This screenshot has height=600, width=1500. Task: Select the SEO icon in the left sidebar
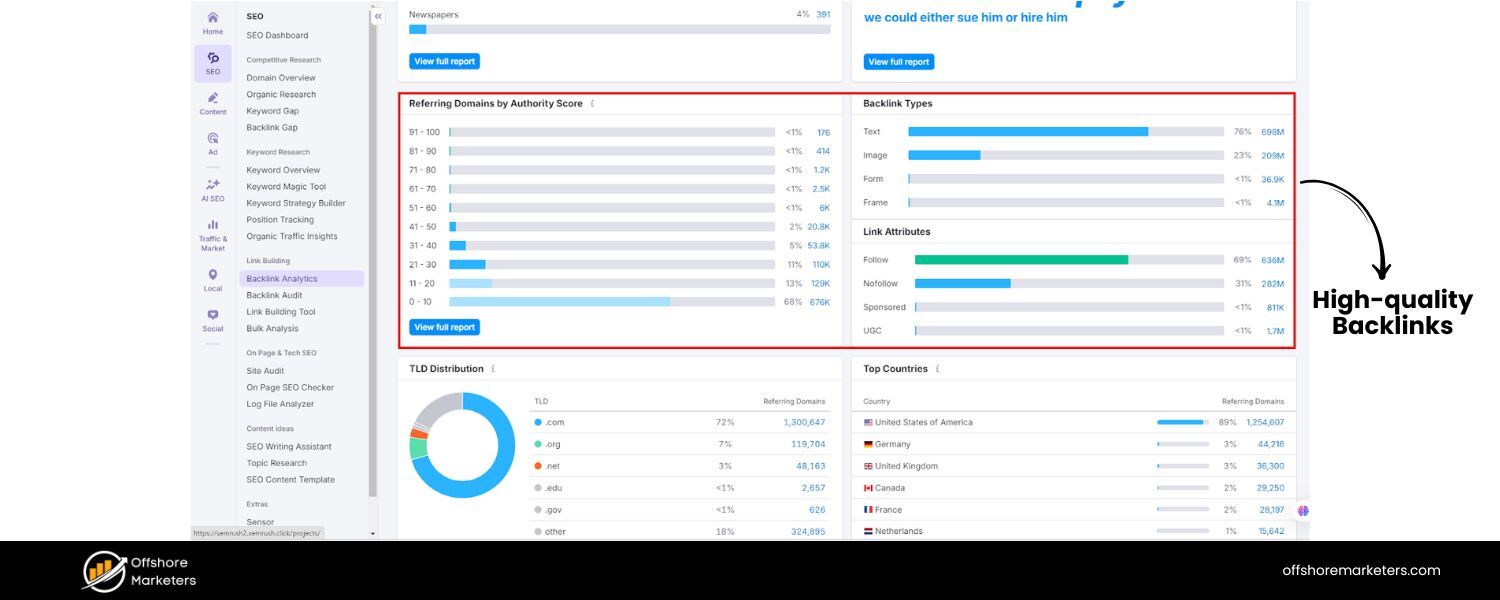click(212, 62)
